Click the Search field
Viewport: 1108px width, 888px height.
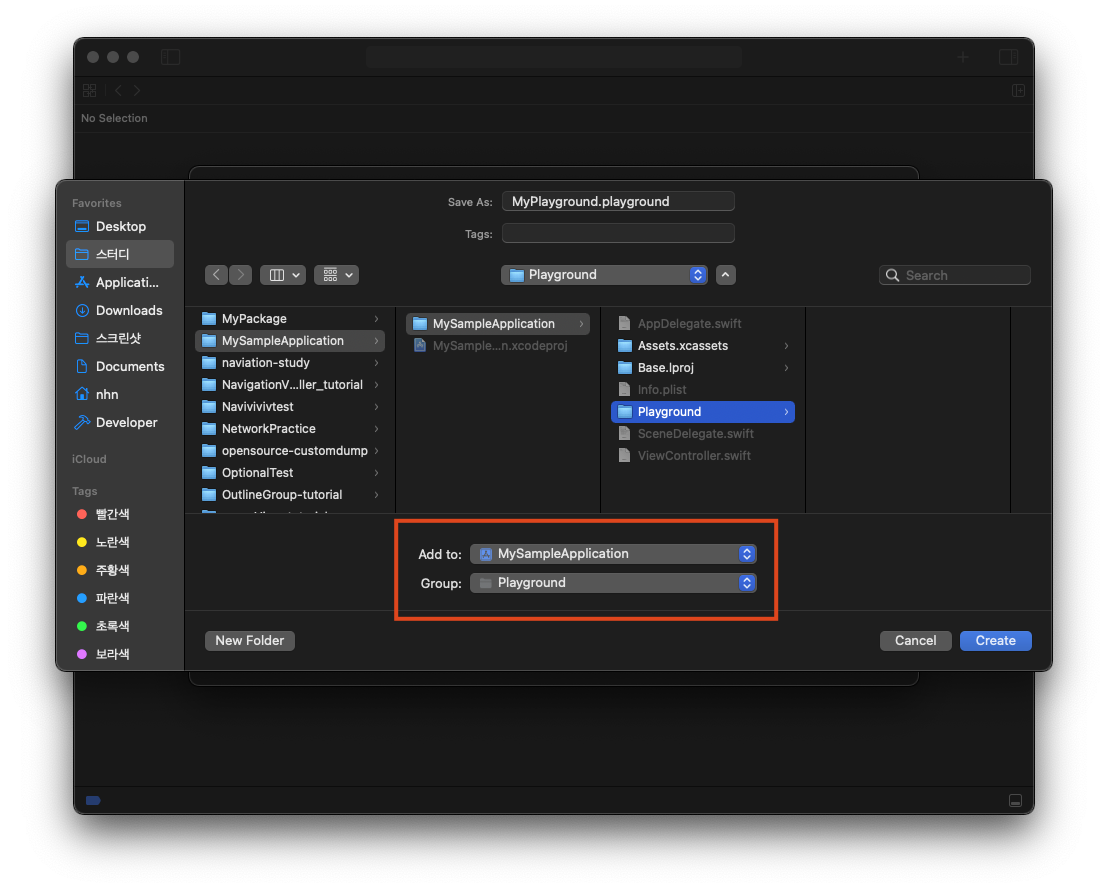[x=955, y=275]
